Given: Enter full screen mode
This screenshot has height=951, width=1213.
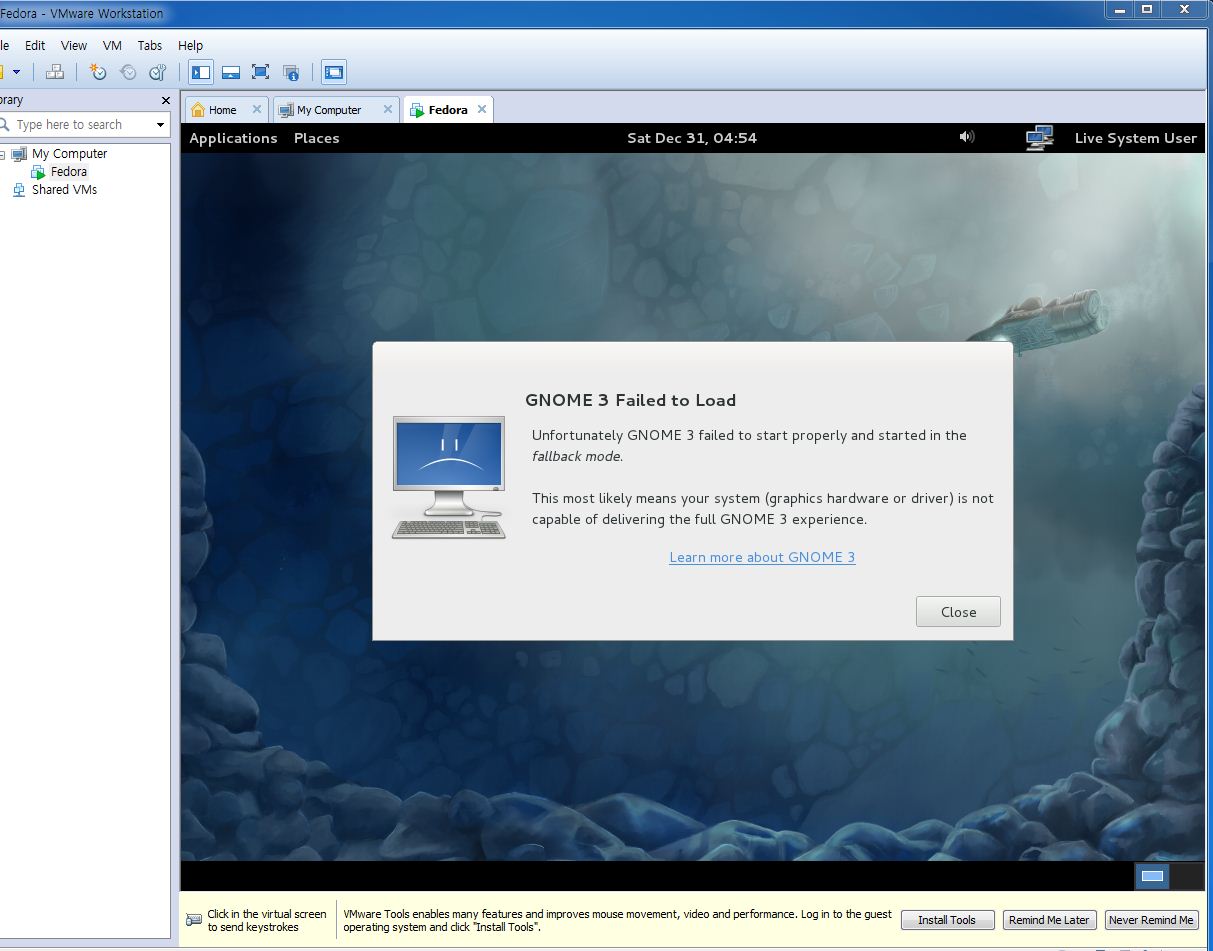Looking at the screenshot, I should [x=261, y=72].
